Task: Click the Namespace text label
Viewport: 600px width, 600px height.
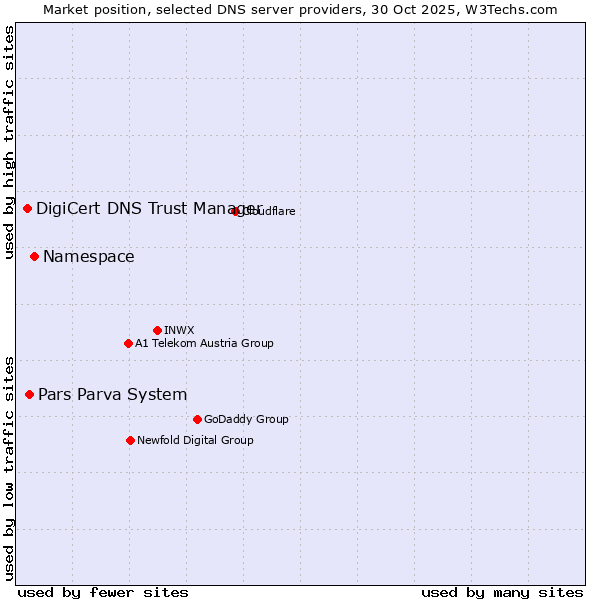Action: pyautogui.click(x=88, y=257)
